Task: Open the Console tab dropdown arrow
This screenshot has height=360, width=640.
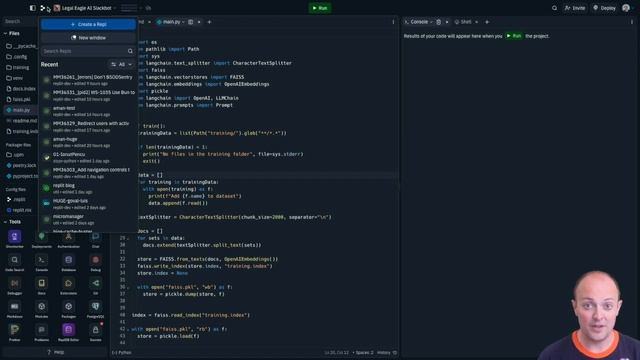Action: click(x=431, y=22)
